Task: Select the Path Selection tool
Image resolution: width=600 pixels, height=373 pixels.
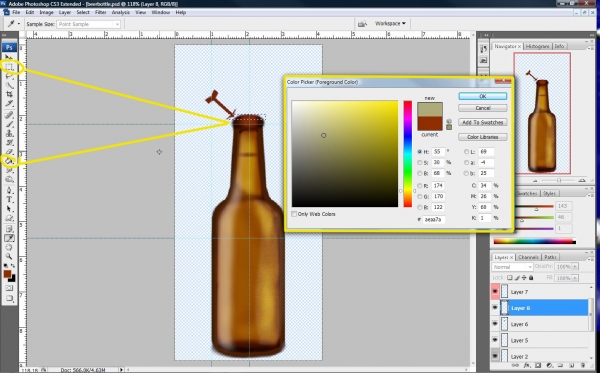Action: pyautogui.click(x=9, y=209)
